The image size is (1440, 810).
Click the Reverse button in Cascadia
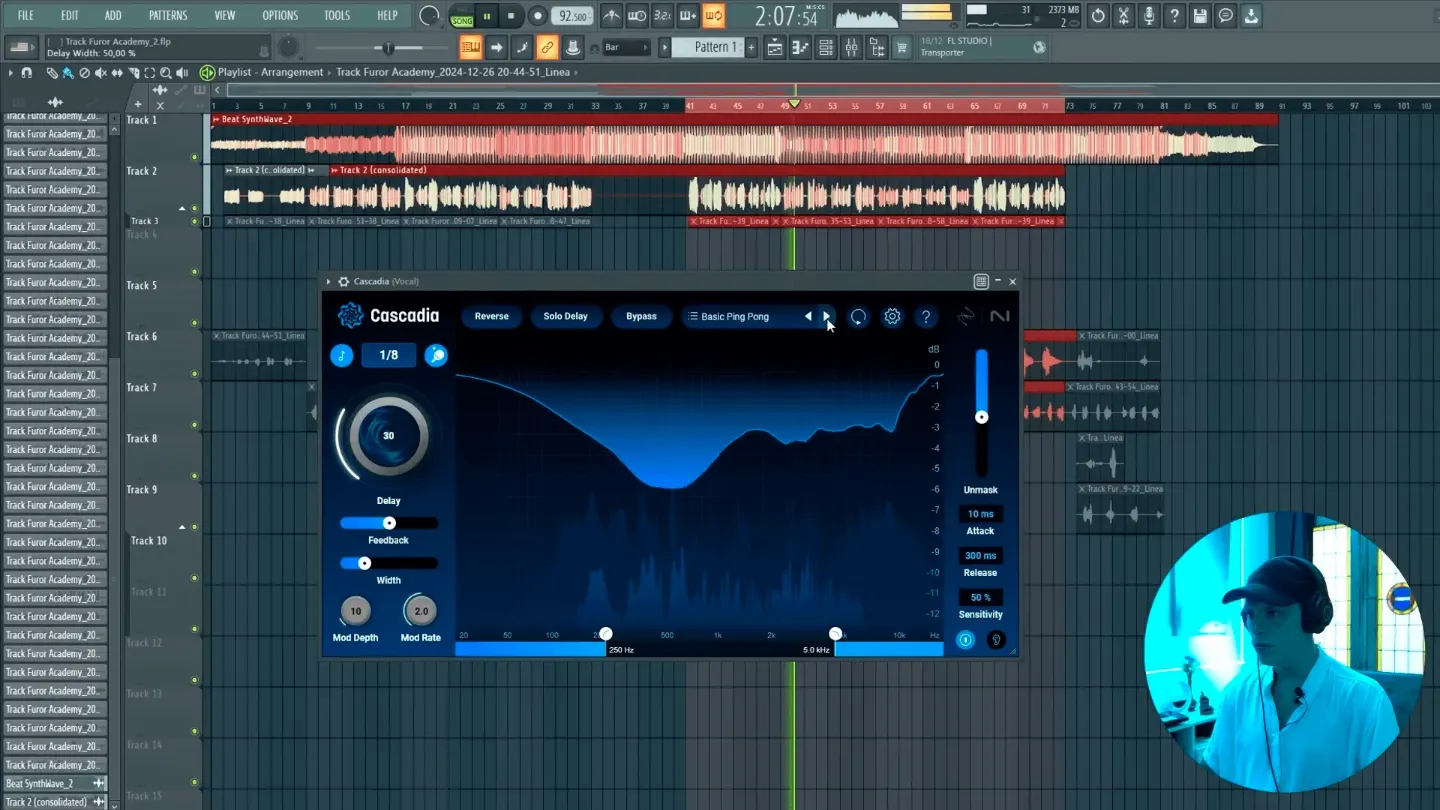pyautogui.click(x=491, y=316)
